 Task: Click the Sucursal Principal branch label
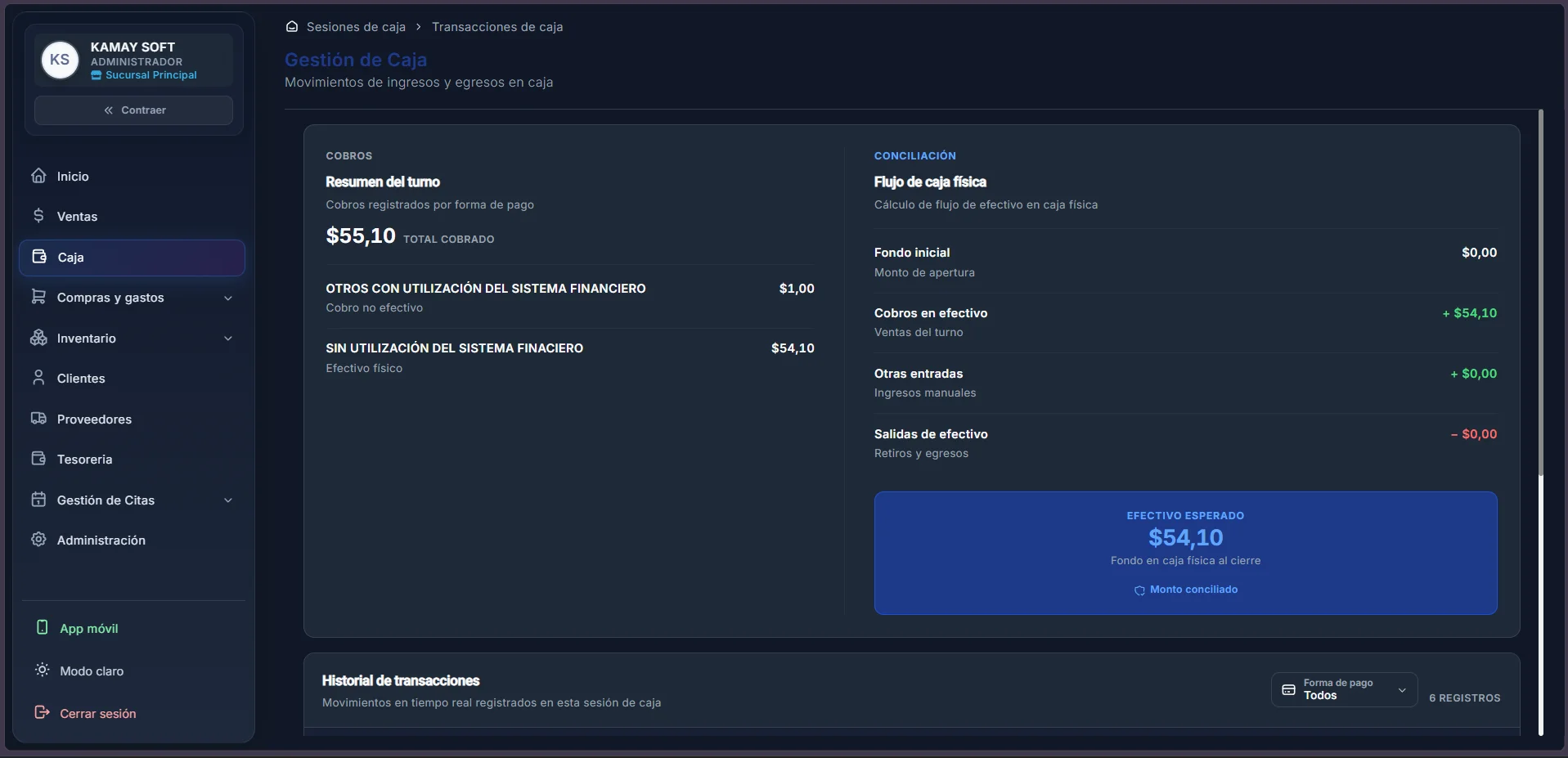tap(151, 75)
